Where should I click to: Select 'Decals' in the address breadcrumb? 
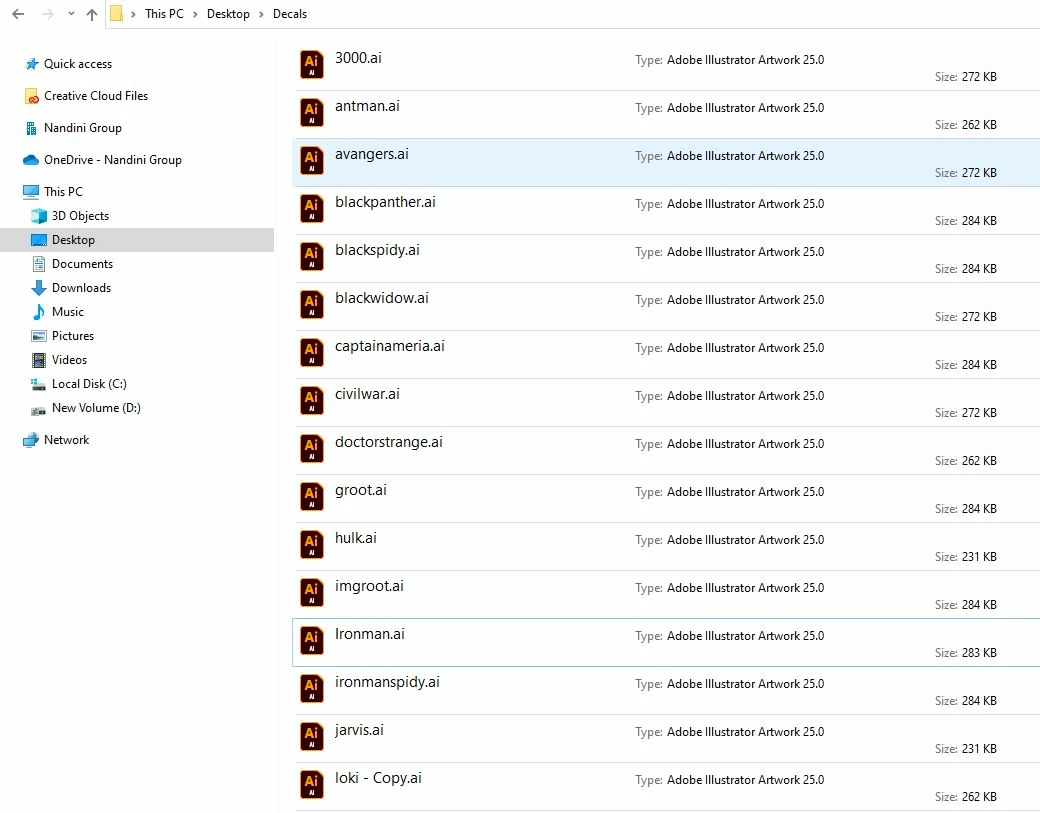coord(290,14)
